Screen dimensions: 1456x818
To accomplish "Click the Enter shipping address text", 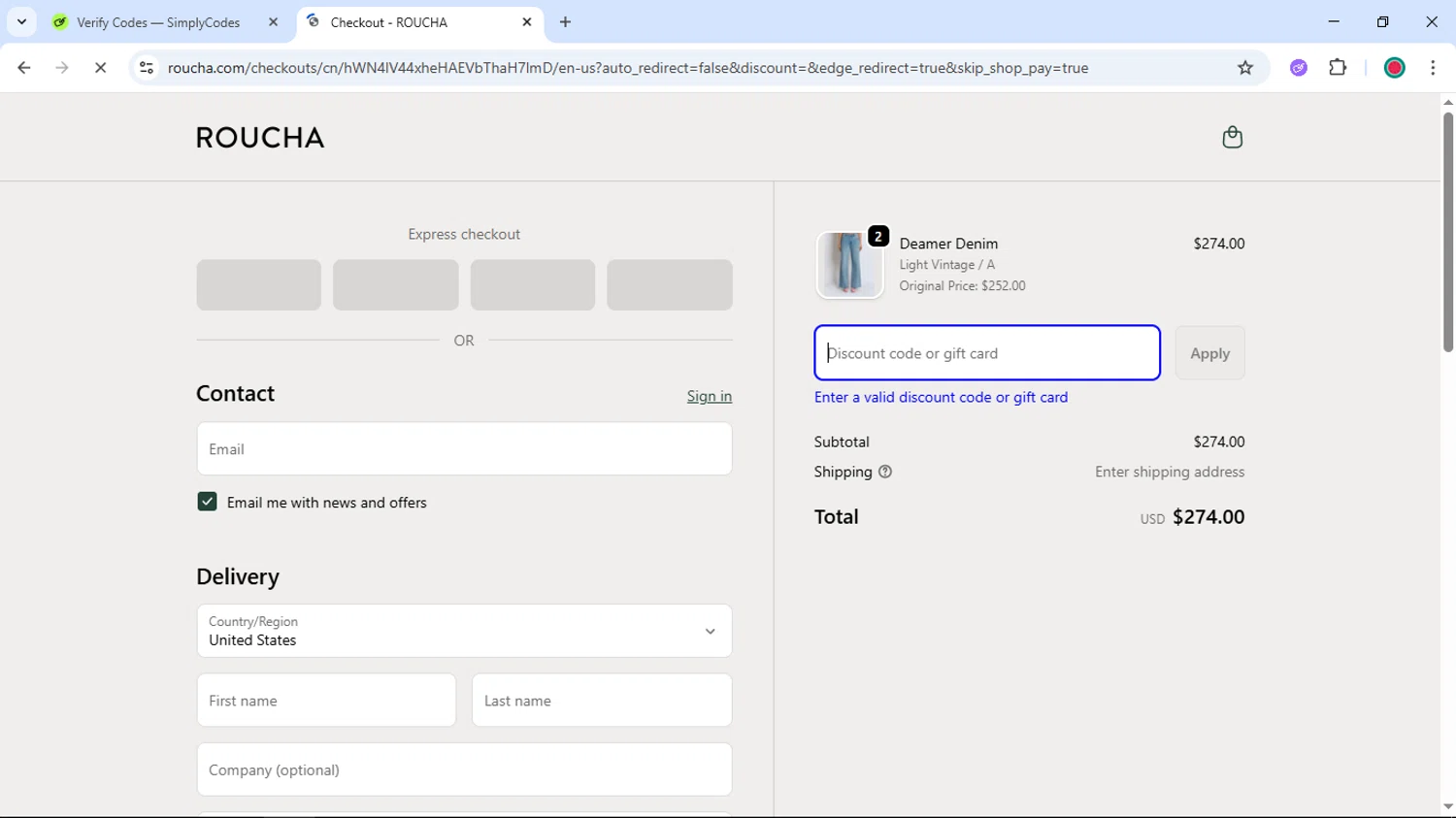I will click(1170, 473).
